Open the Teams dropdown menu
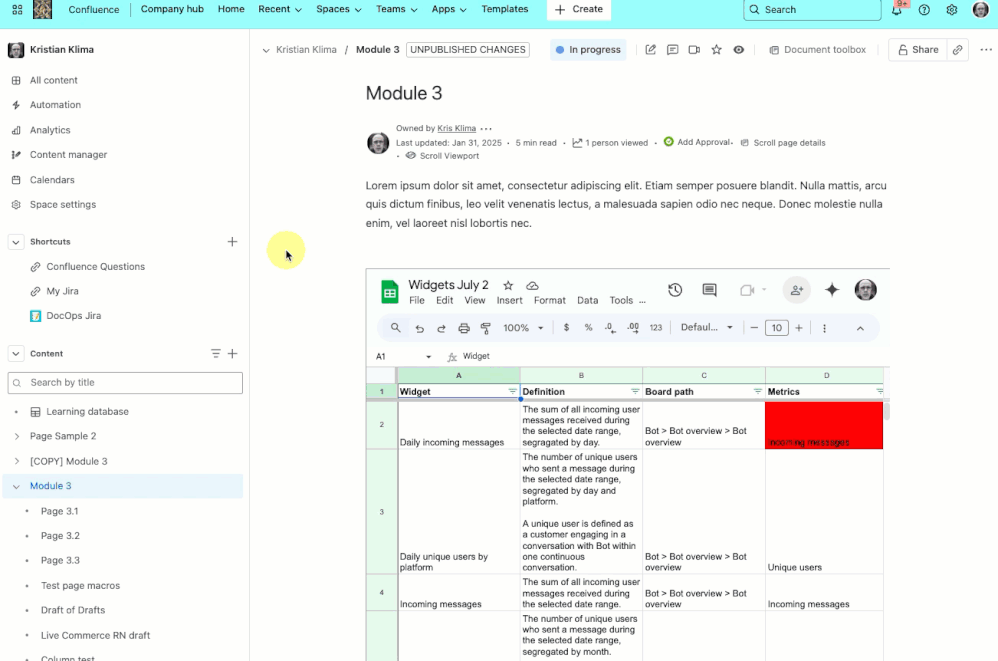Viewport: 998px width, 661px height. click(x=396, y=10)
